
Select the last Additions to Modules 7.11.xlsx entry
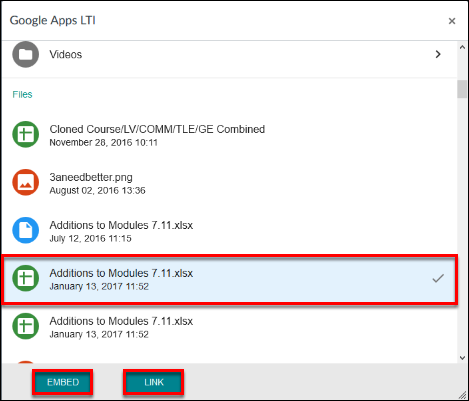click(x=229, y=326)
